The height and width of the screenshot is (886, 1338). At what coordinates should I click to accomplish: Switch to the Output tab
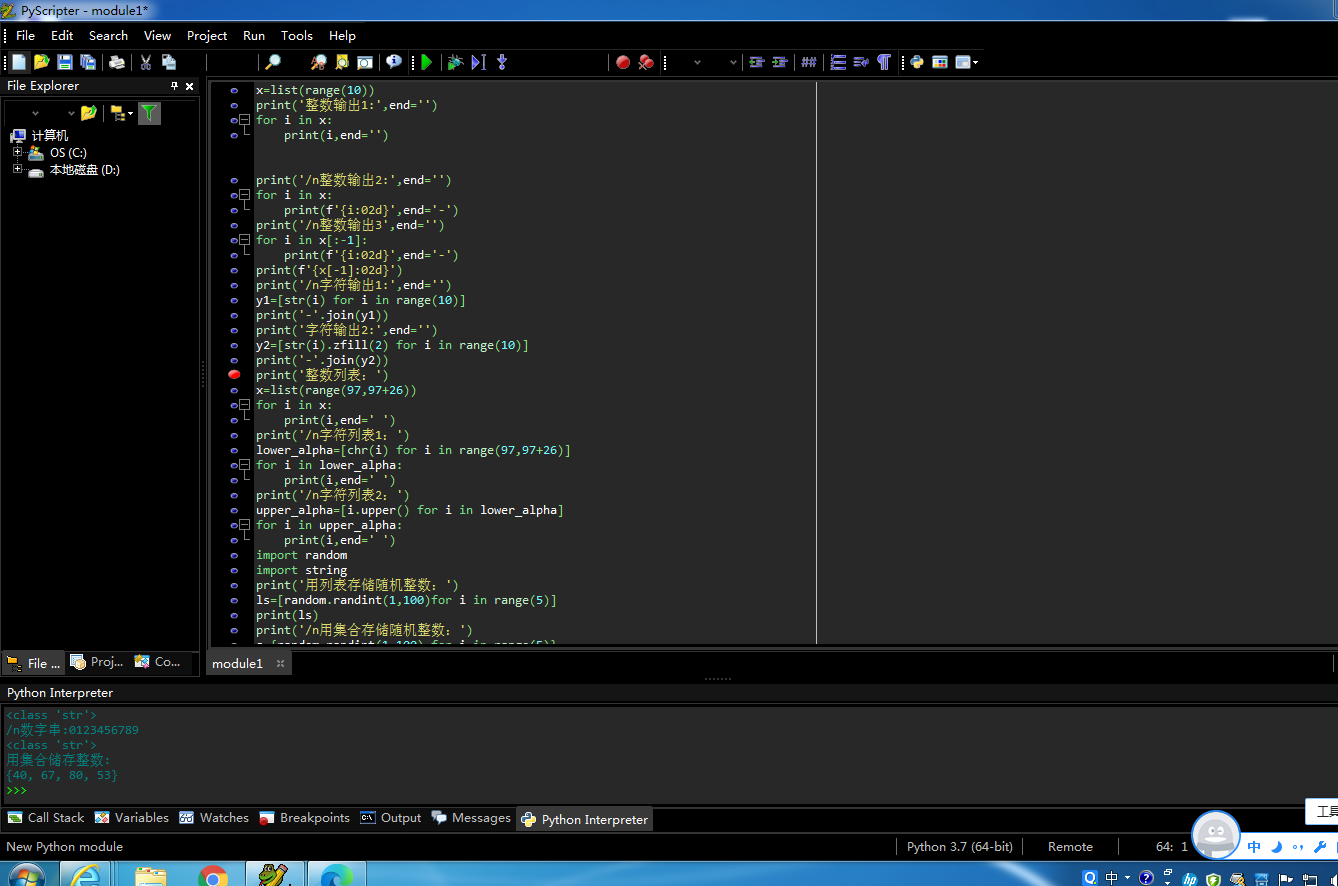[391, 818]
